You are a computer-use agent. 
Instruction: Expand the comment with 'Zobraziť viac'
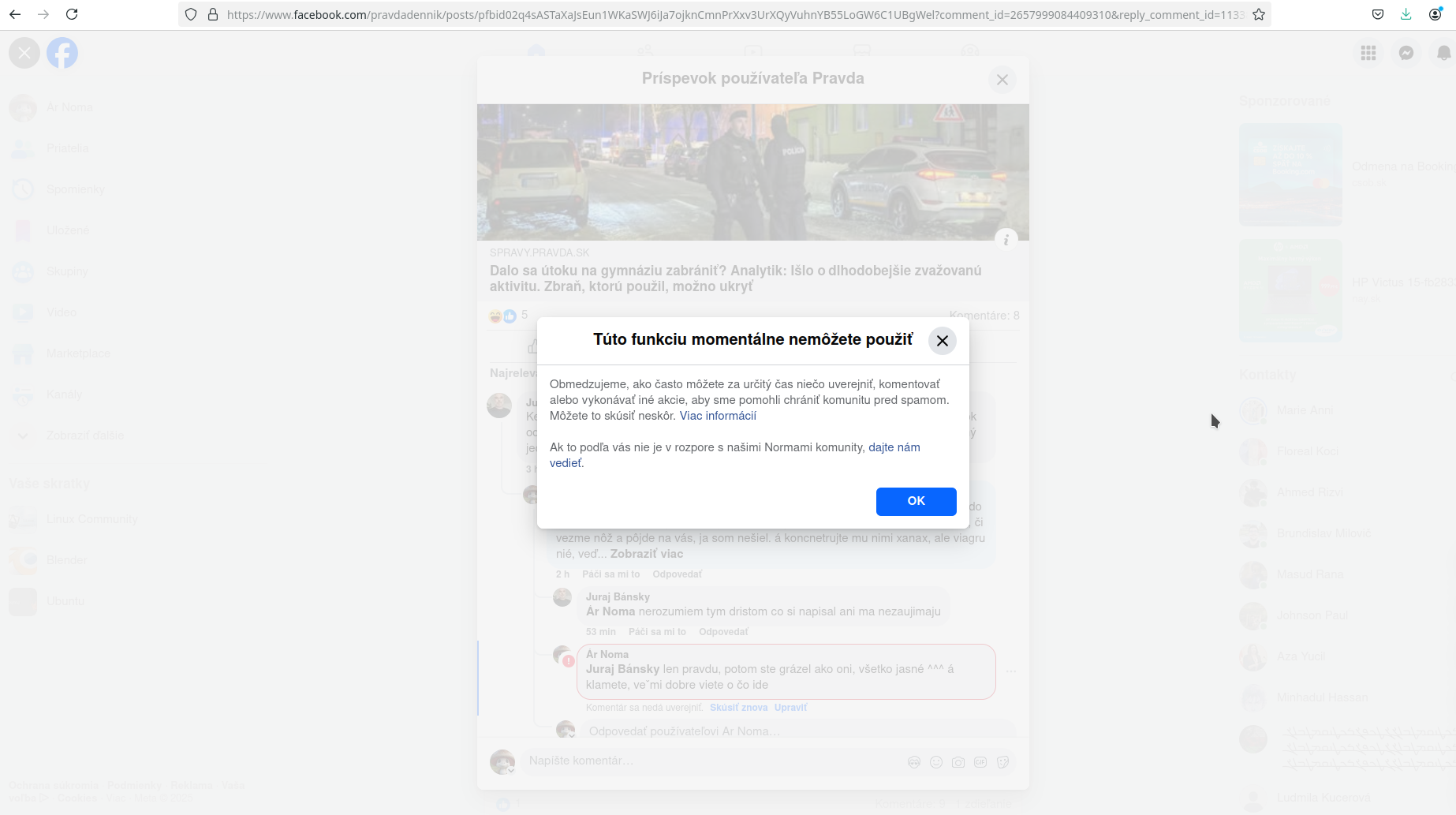click(x=646, y=554)
